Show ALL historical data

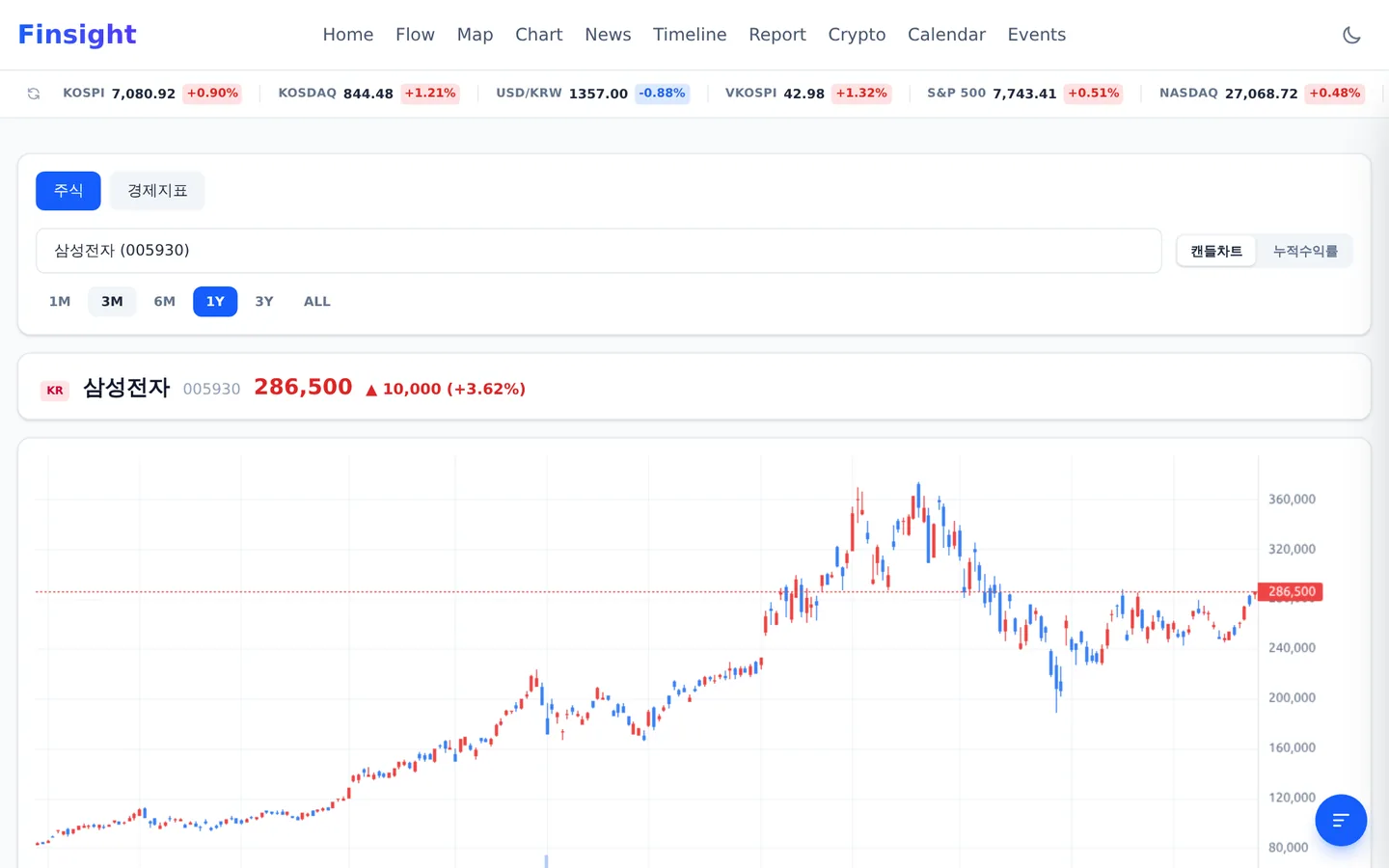[317, 302]
